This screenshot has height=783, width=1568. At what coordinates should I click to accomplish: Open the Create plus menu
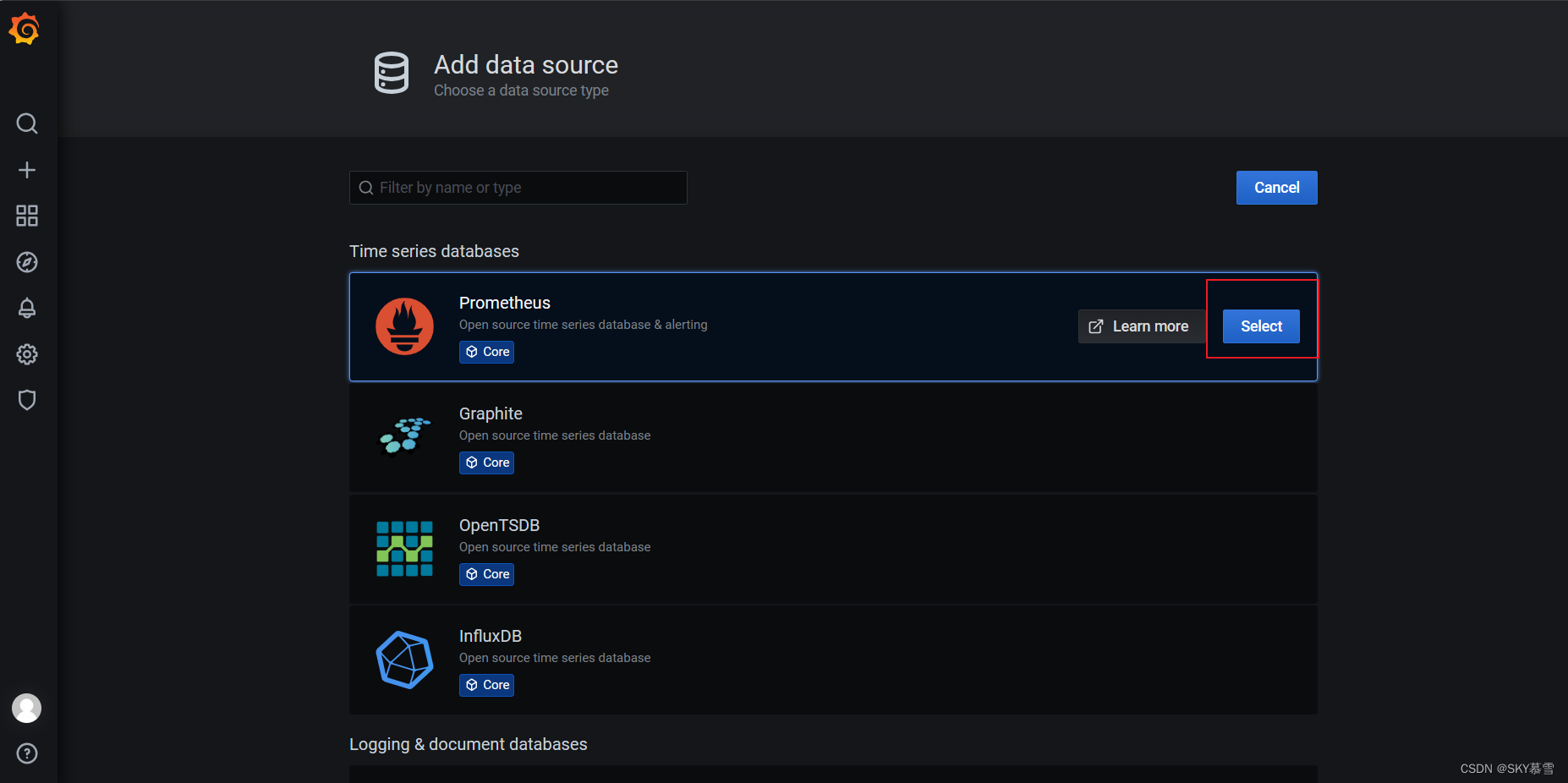[27, 170]
